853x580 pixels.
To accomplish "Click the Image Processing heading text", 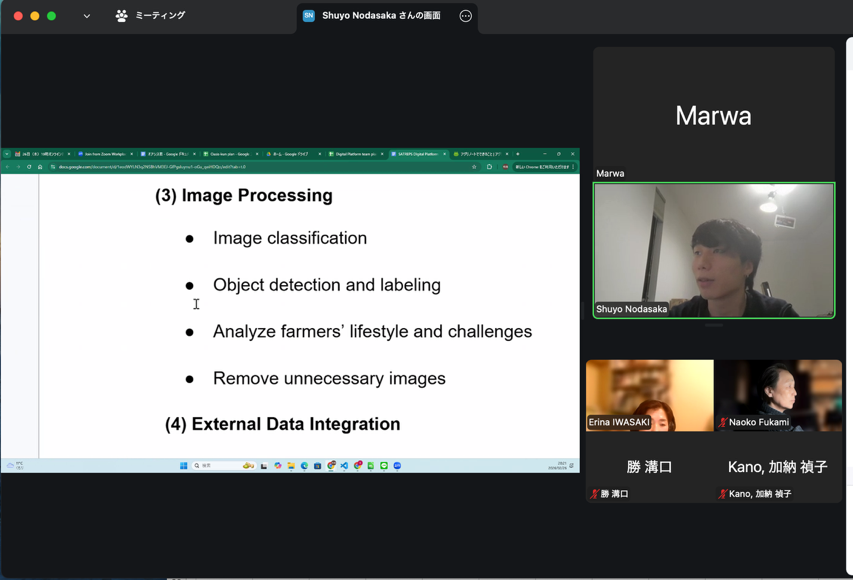I will (x=243, y=196).
